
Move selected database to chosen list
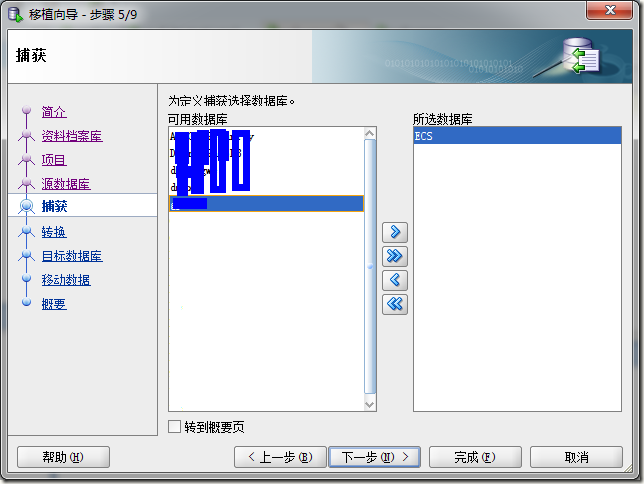coord(395,232)
